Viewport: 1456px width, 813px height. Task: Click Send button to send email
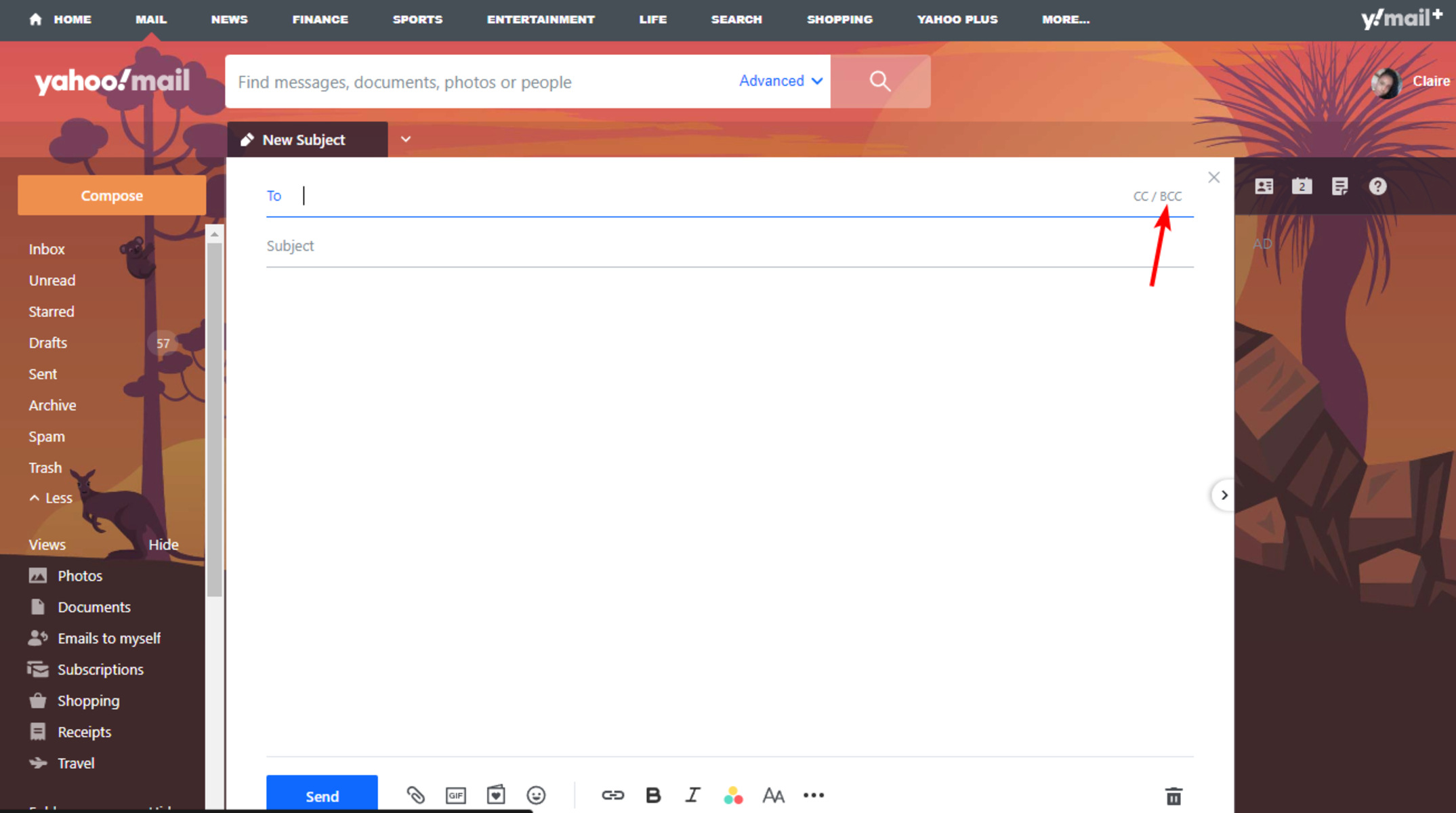click(x=321, y=796)
